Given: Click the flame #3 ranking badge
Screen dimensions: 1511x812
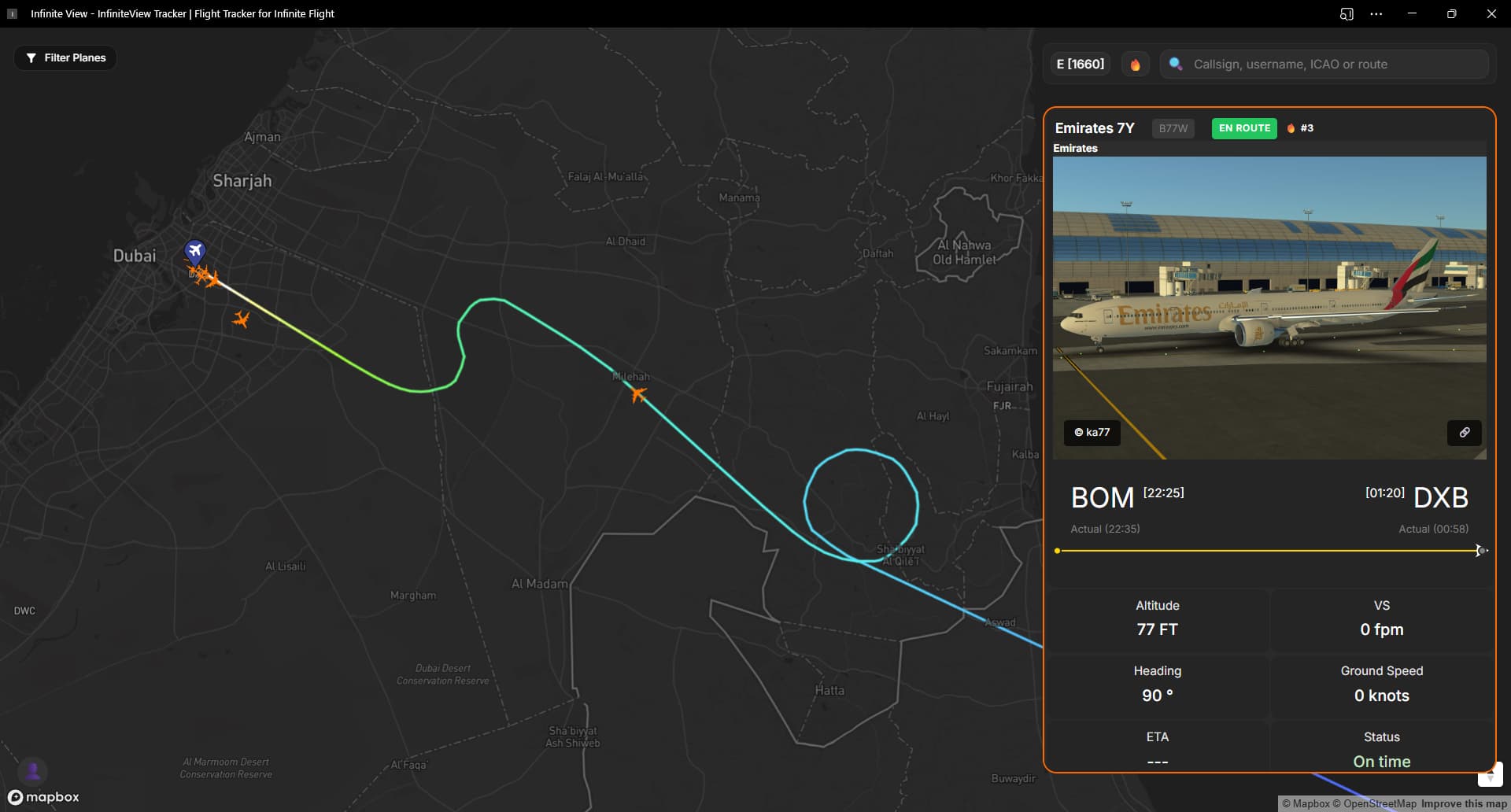Looking at the screenshot, I should [1300, 128].
